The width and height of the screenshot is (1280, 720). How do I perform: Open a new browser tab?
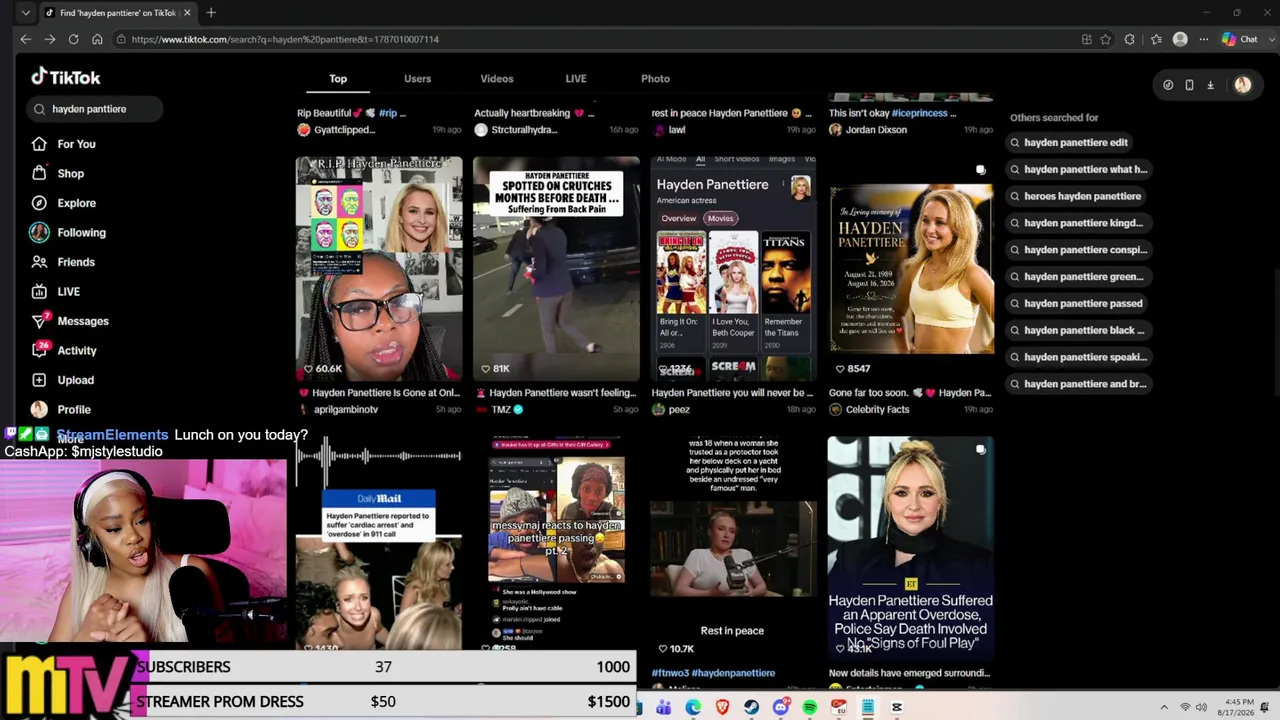pos(211,13)
